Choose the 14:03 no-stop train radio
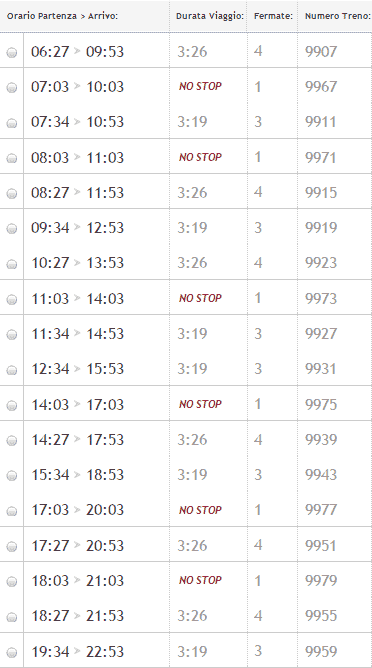The height and width of the screenshot is (668, 372). [x=12, y=406]
